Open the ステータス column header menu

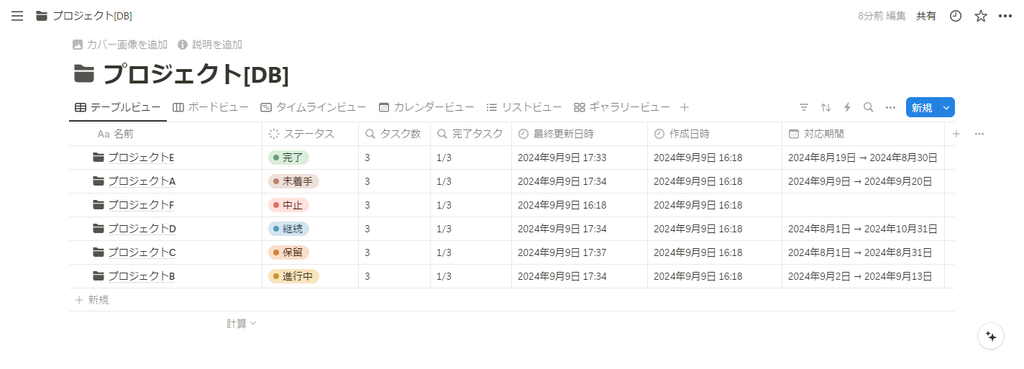tap(310, 134)
